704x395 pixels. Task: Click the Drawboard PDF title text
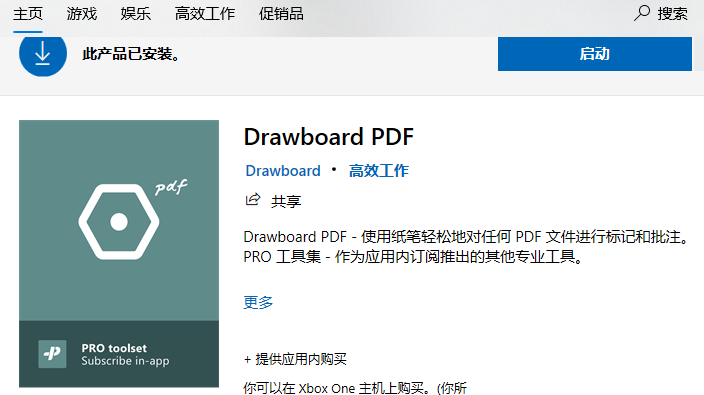[328, 137]
